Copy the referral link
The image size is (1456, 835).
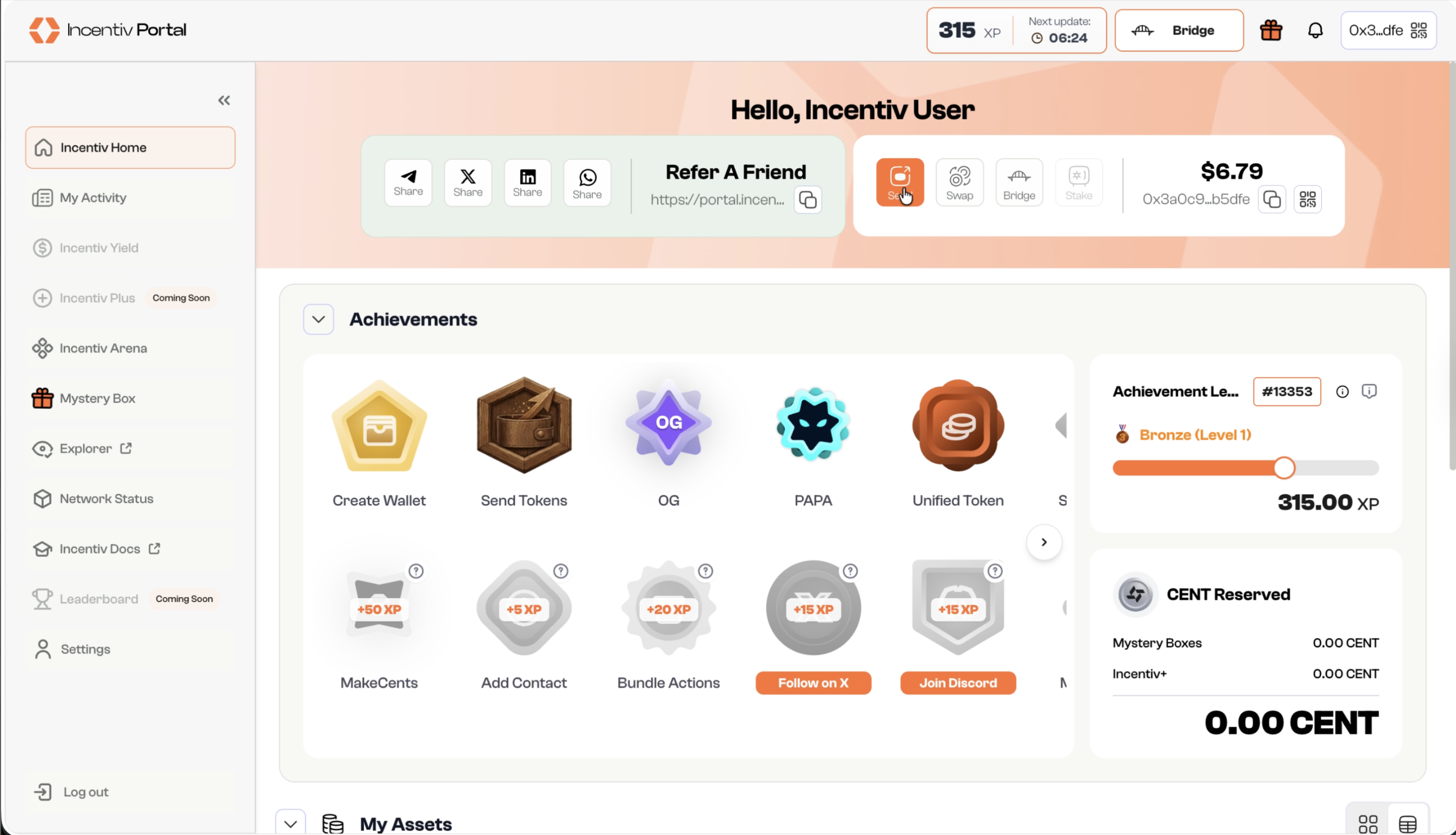(808, 200)
